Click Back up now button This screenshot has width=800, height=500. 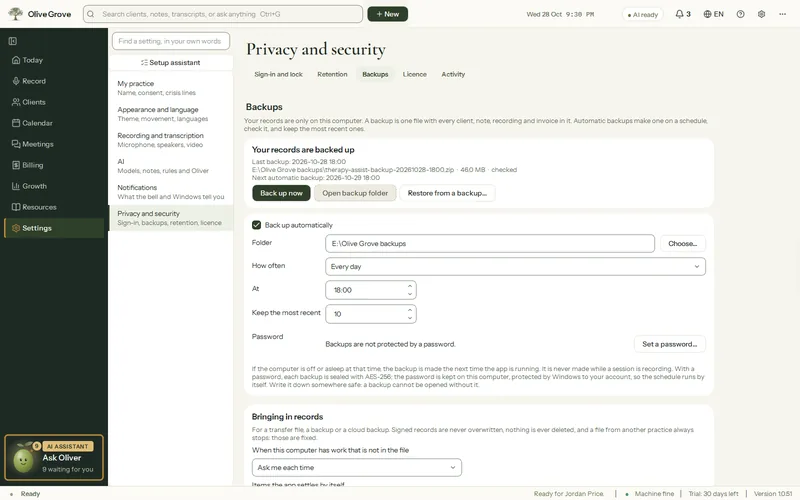(x=281, y=193)
